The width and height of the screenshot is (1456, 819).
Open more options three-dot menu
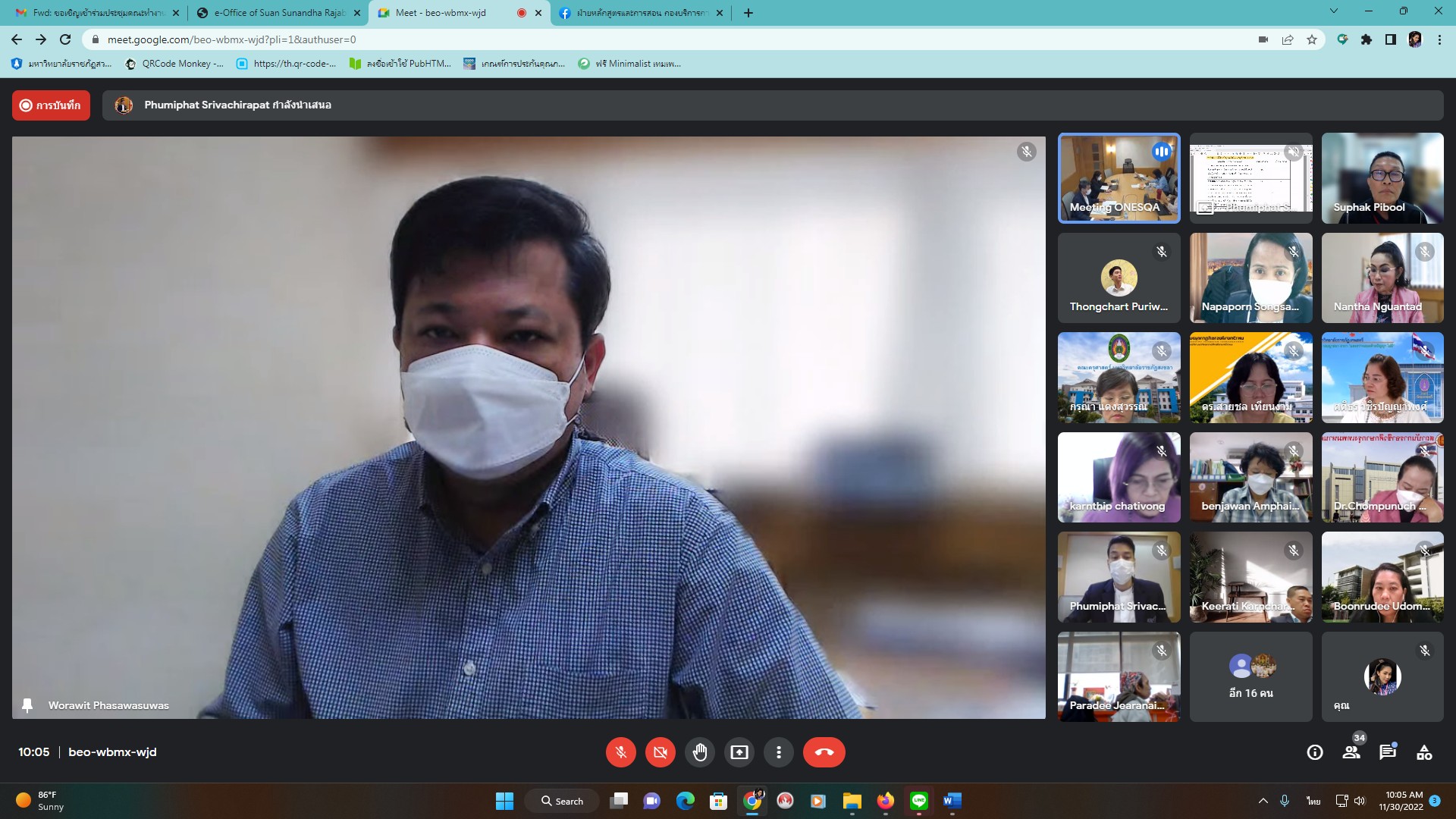(778, 752)
